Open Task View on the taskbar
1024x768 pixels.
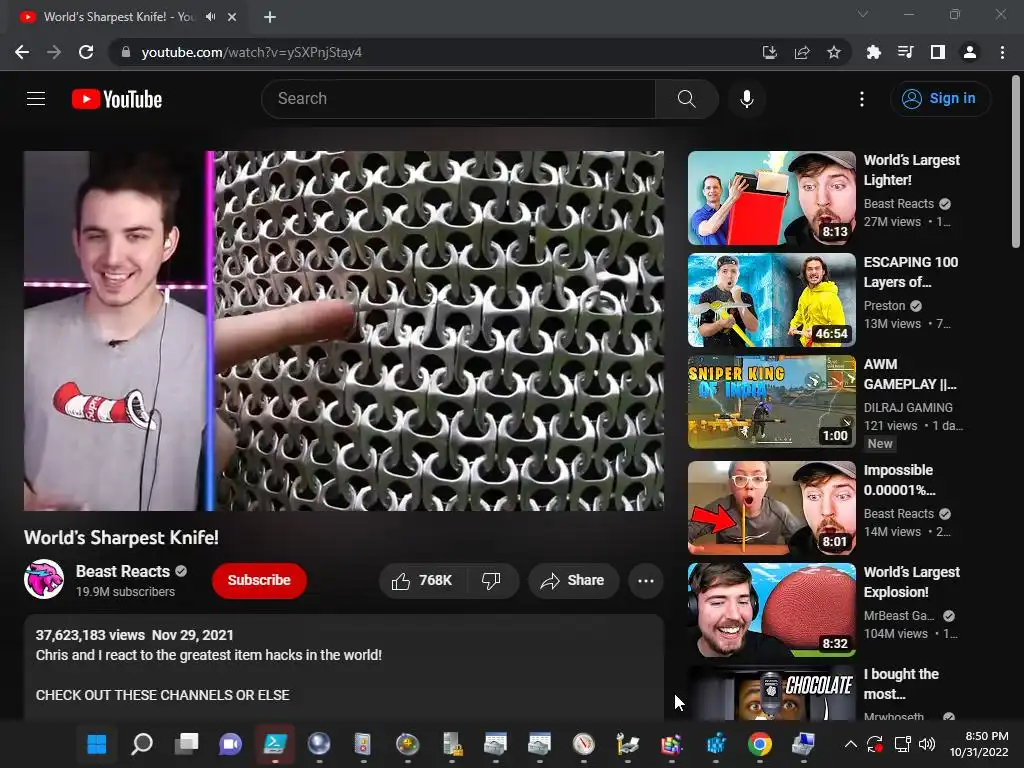[x=186, y=744]
